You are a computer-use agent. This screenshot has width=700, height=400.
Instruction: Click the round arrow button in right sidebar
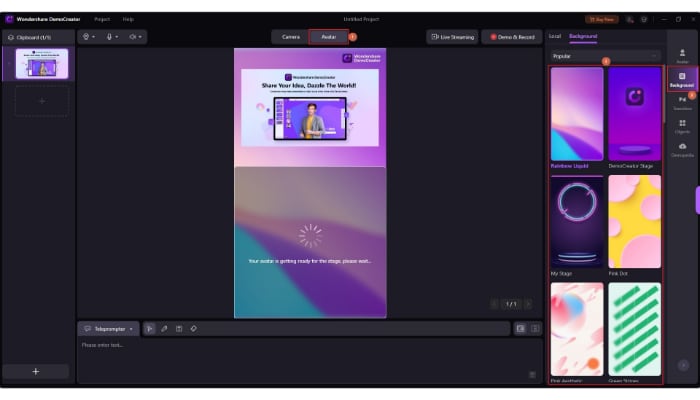pos(683,366)
